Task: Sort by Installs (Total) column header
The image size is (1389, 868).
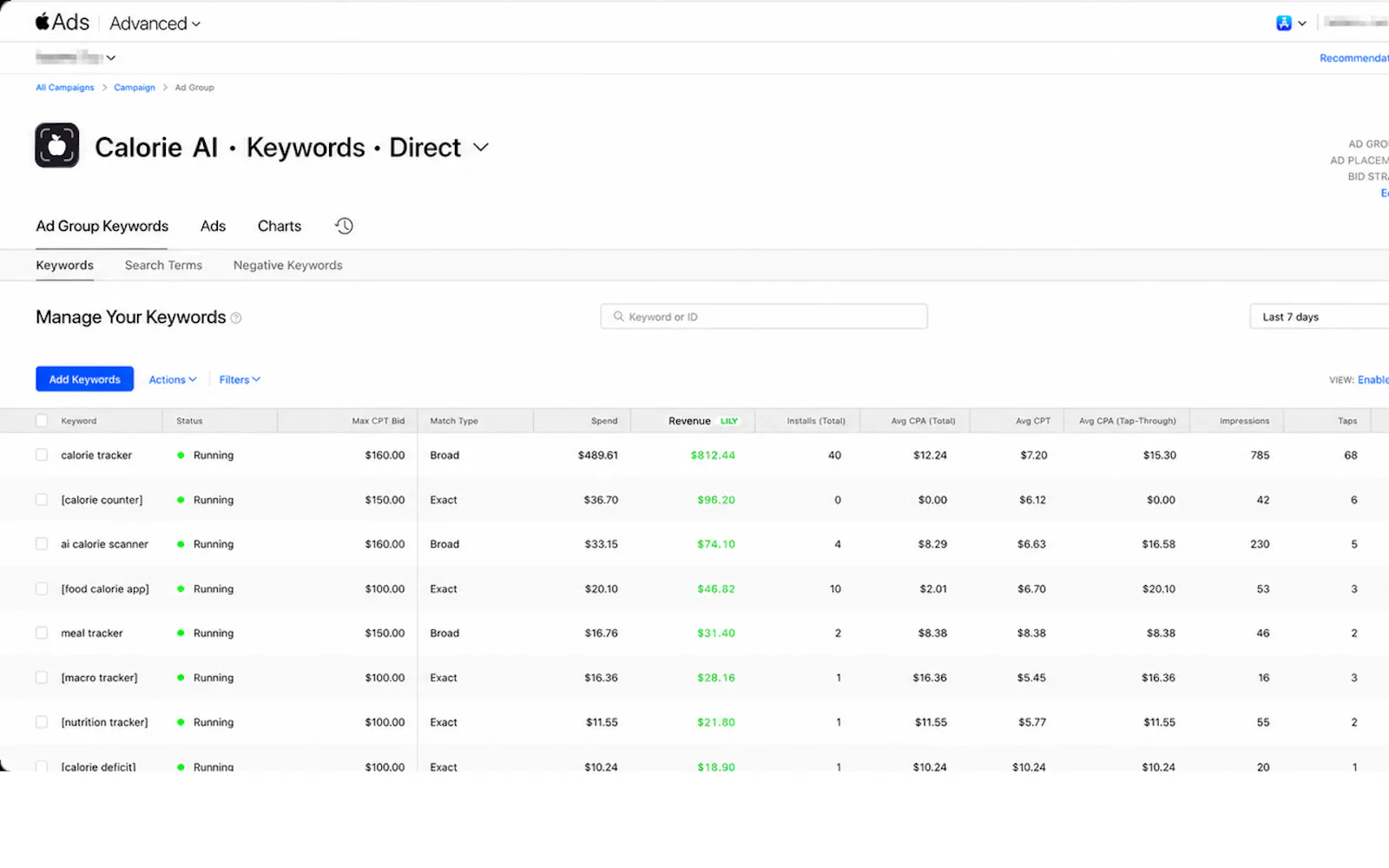Action: (816, 421)
